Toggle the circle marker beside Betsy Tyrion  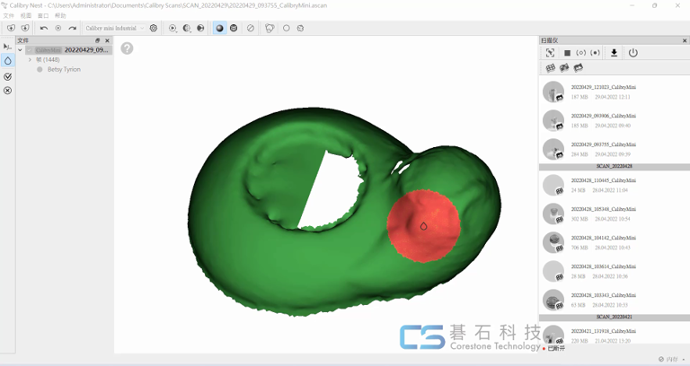40,70
